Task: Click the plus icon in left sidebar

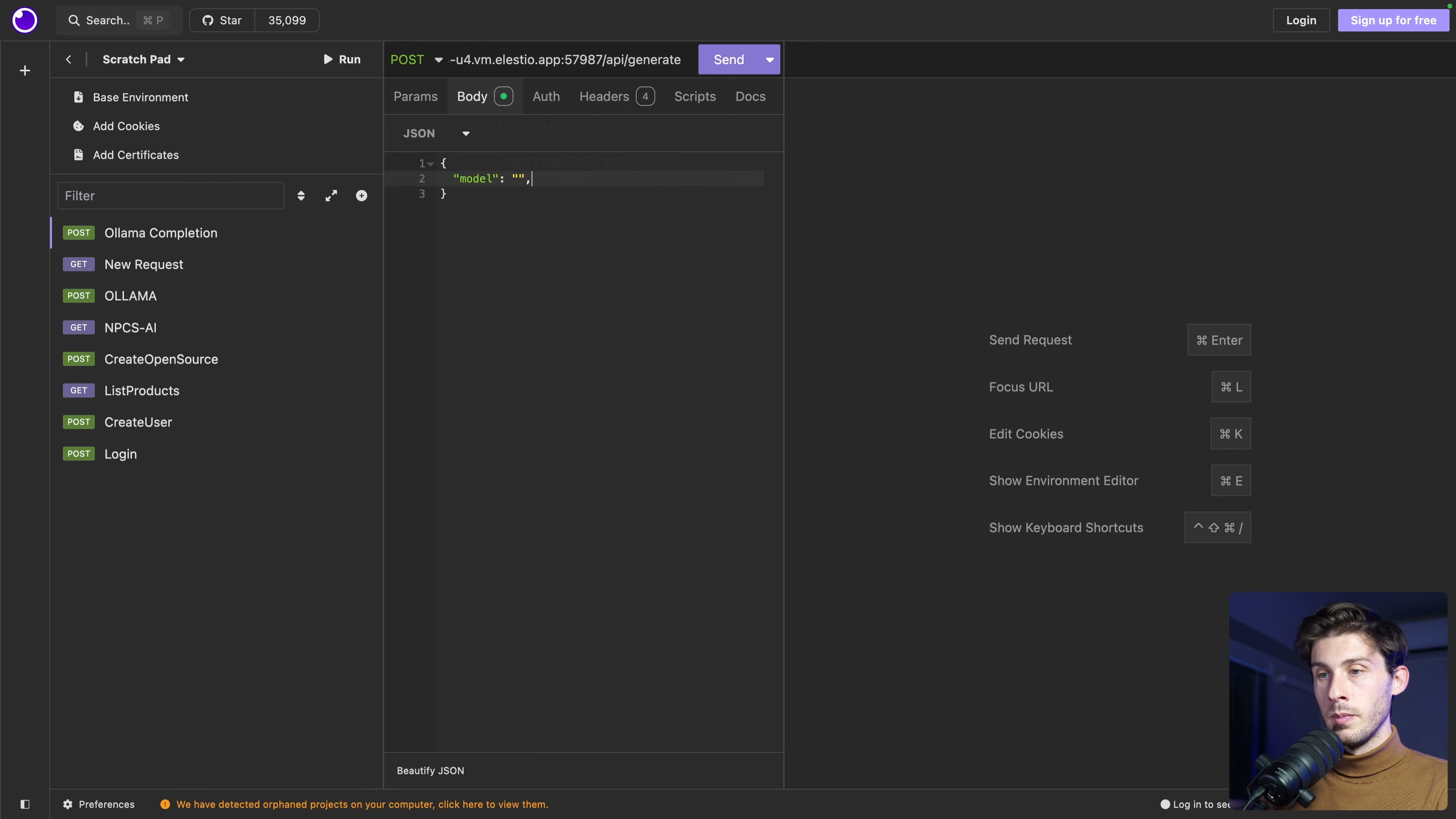Action: point(25,71)
